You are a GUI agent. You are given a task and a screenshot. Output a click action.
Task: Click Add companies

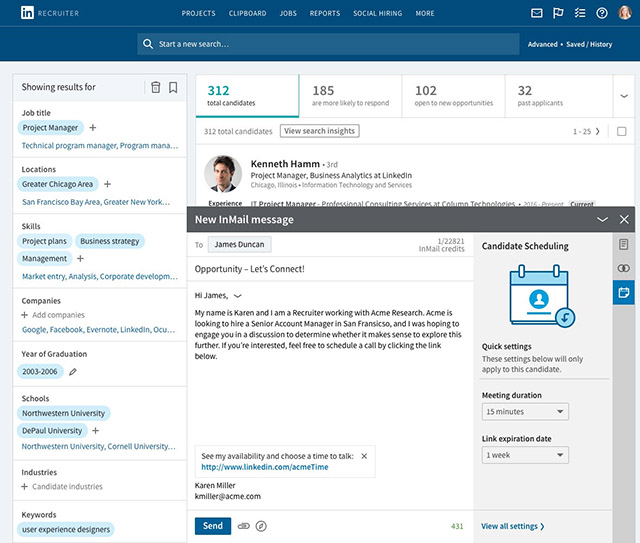[53, 315]
